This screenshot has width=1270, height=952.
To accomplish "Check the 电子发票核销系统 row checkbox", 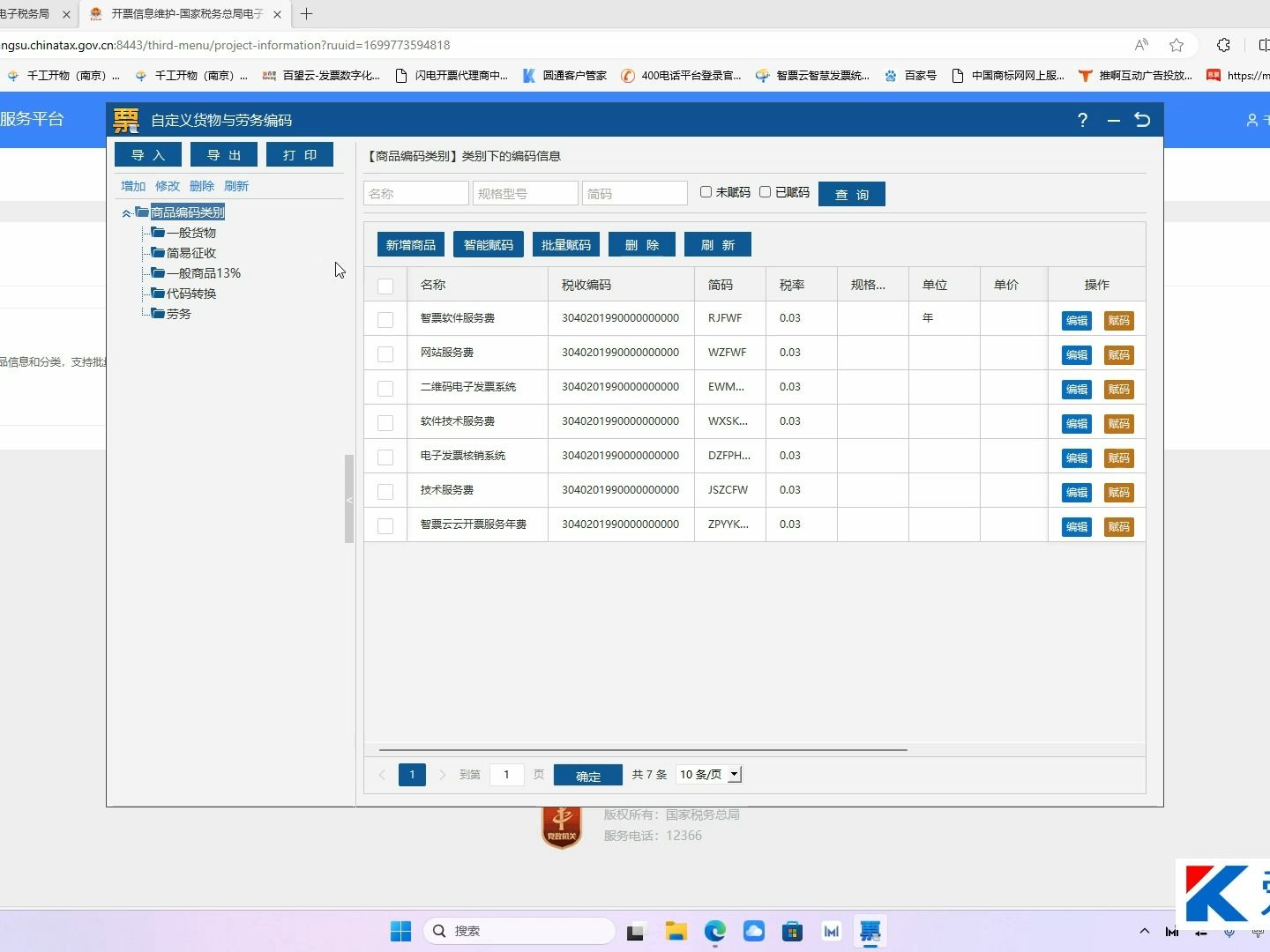I will tap(385, 457).
